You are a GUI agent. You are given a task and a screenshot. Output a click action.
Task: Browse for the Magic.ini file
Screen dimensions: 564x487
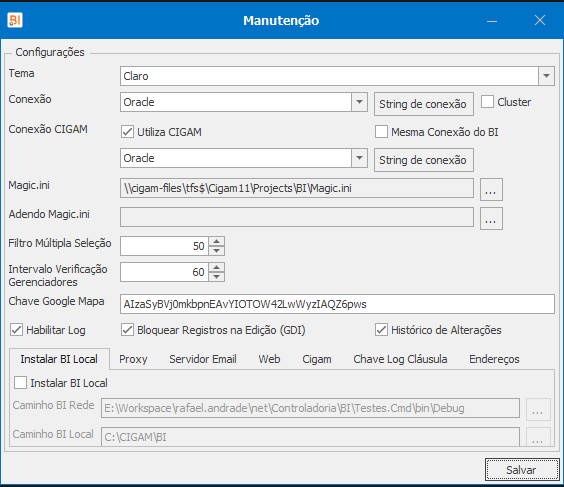point(491,189)
